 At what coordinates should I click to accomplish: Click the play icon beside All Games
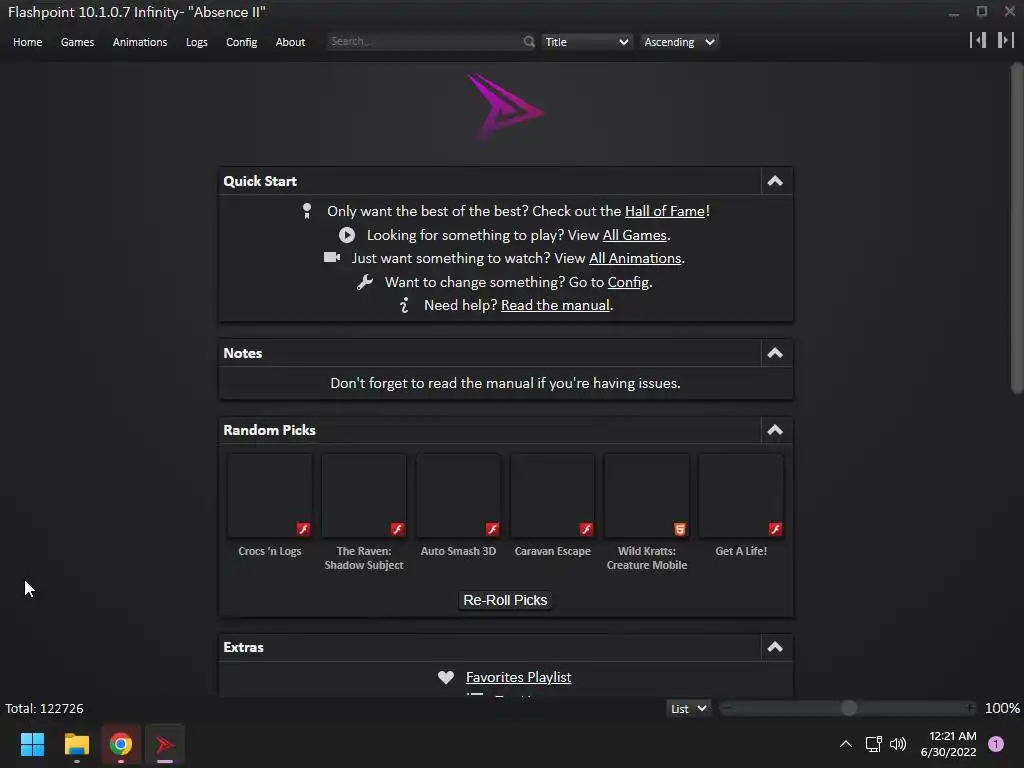click(347, 235)
